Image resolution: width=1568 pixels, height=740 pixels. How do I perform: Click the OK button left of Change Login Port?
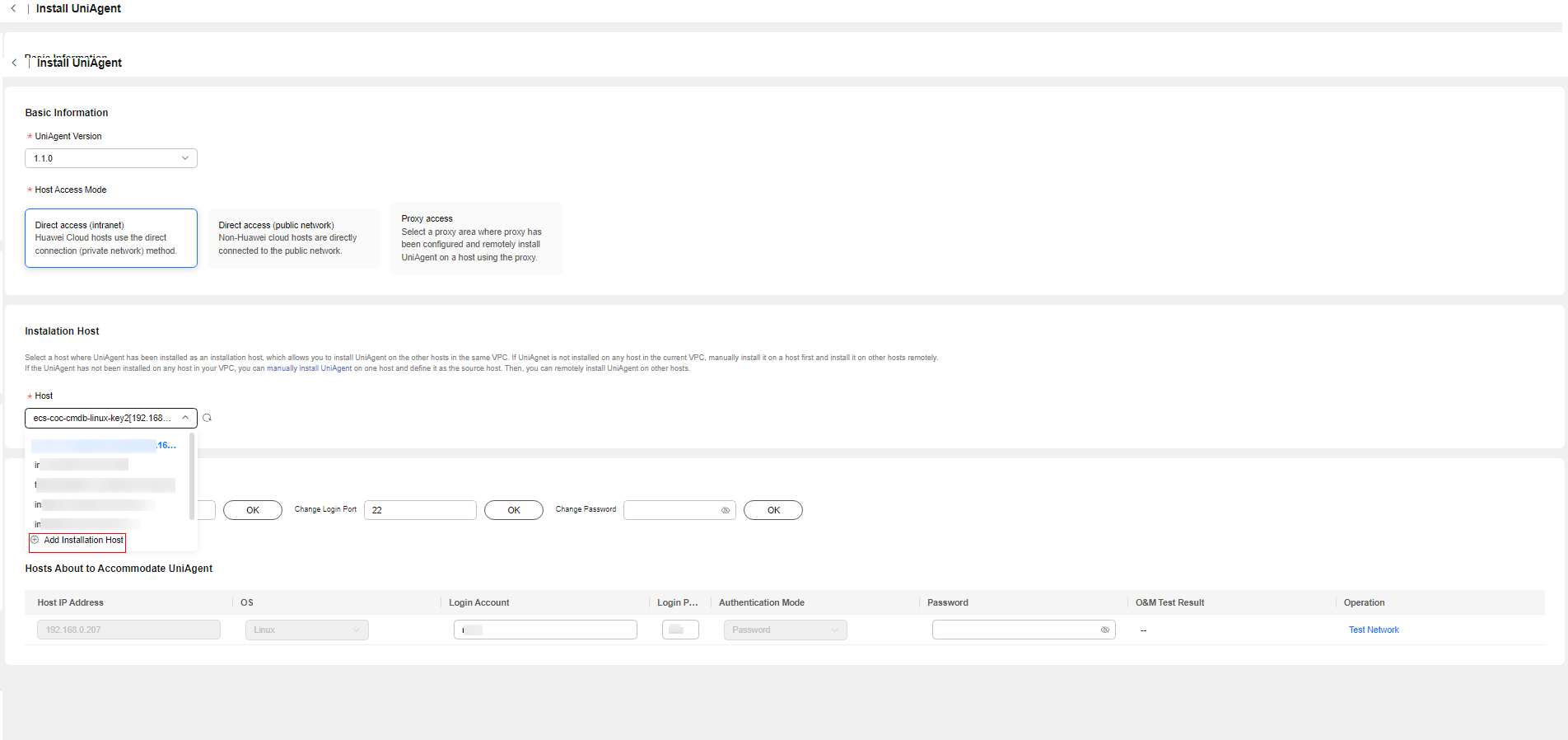coord(253,510)
